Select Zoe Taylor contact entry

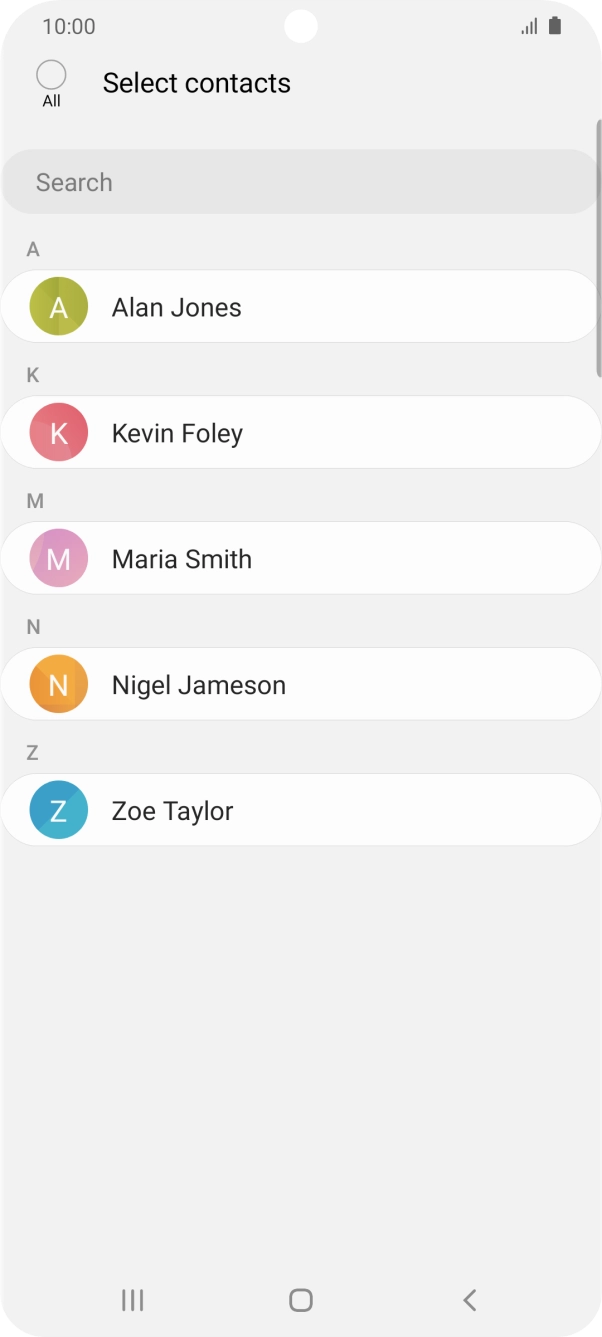point(300,810)
